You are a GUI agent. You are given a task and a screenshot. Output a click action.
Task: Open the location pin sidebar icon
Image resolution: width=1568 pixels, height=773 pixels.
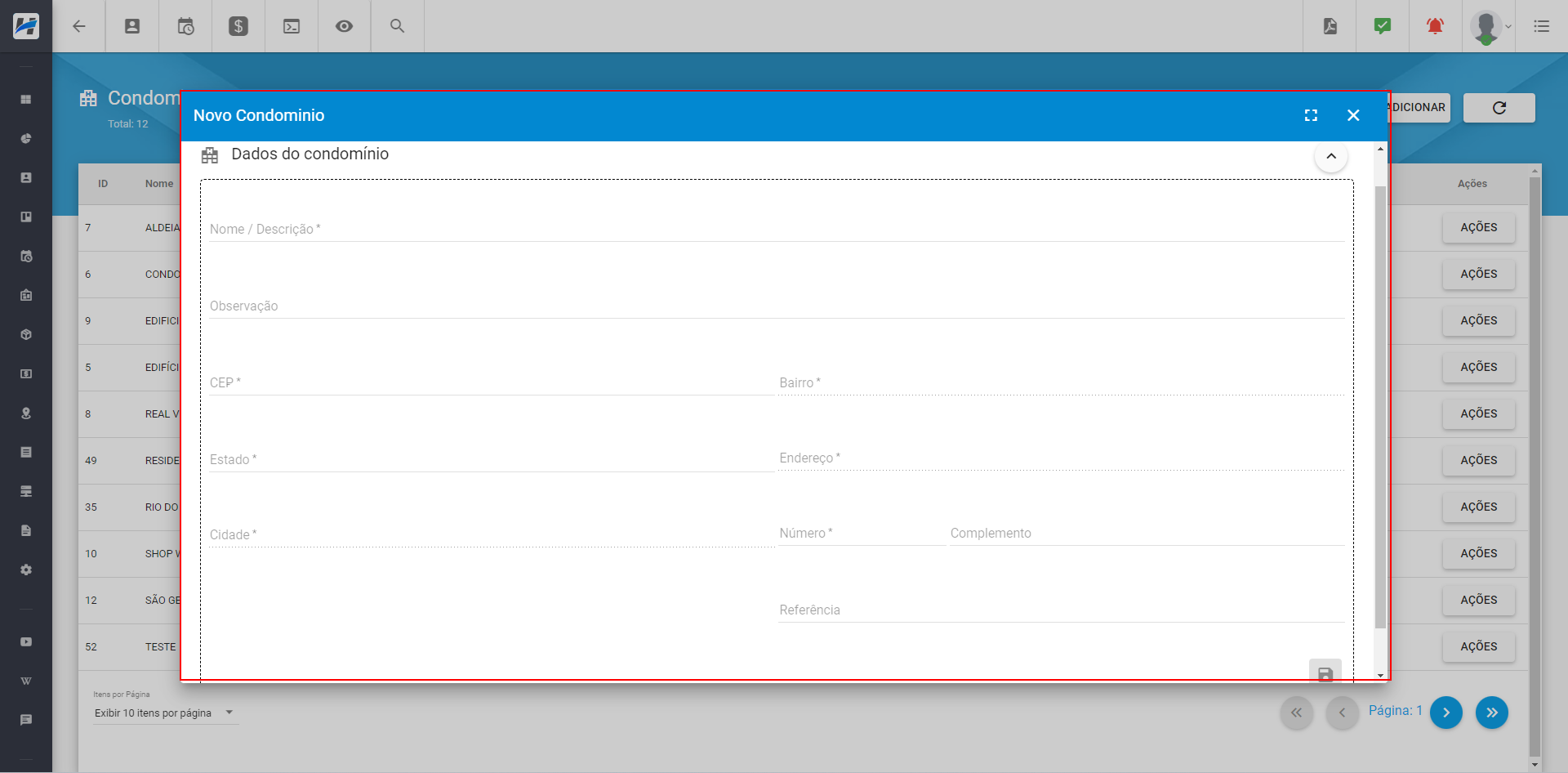[x=26, y=413]
